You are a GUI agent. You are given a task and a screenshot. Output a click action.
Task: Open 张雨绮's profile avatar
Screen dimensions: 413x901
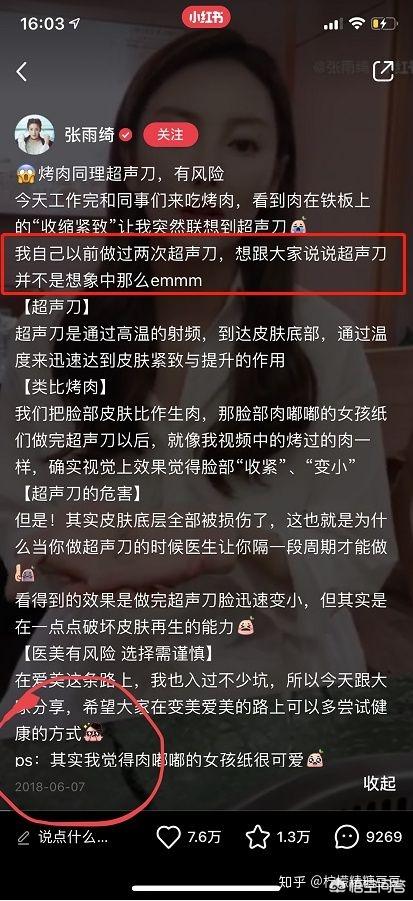pos(34,134)
